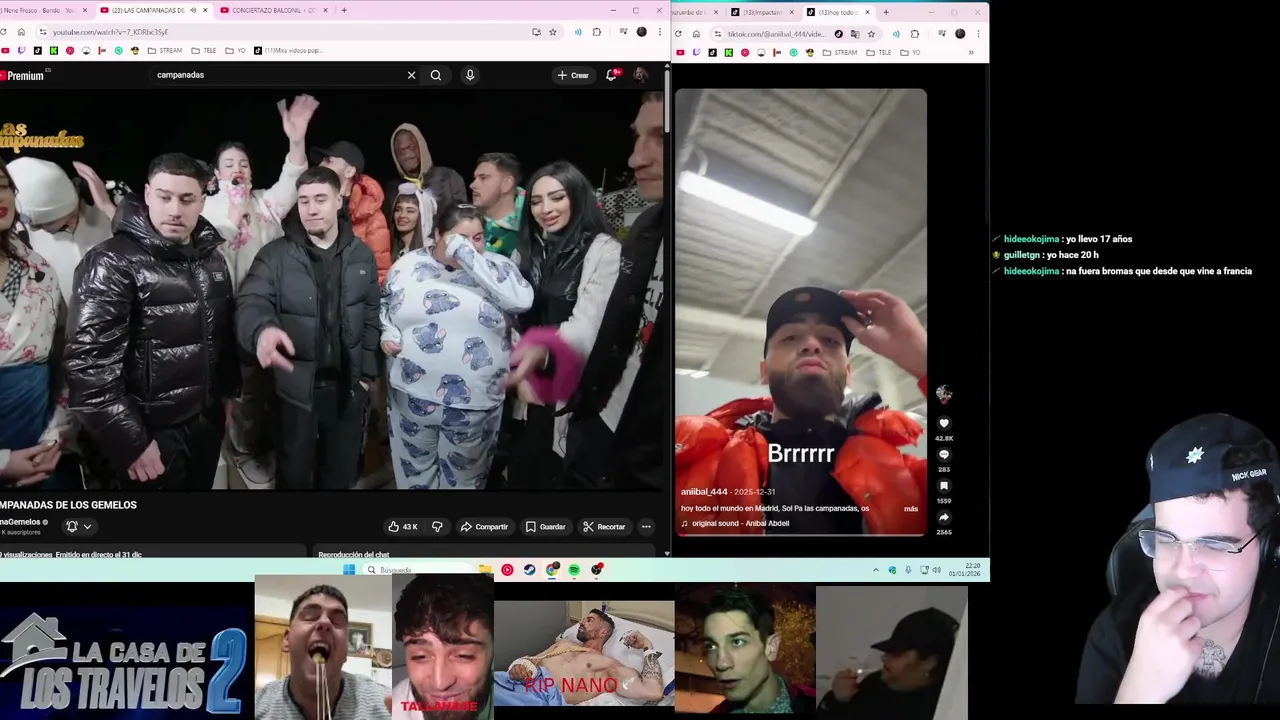Open YouTube bookmark in TikTok window
Image resolution: width=1280 pixels, height=720 pixels.
click(x=681, y=52)
